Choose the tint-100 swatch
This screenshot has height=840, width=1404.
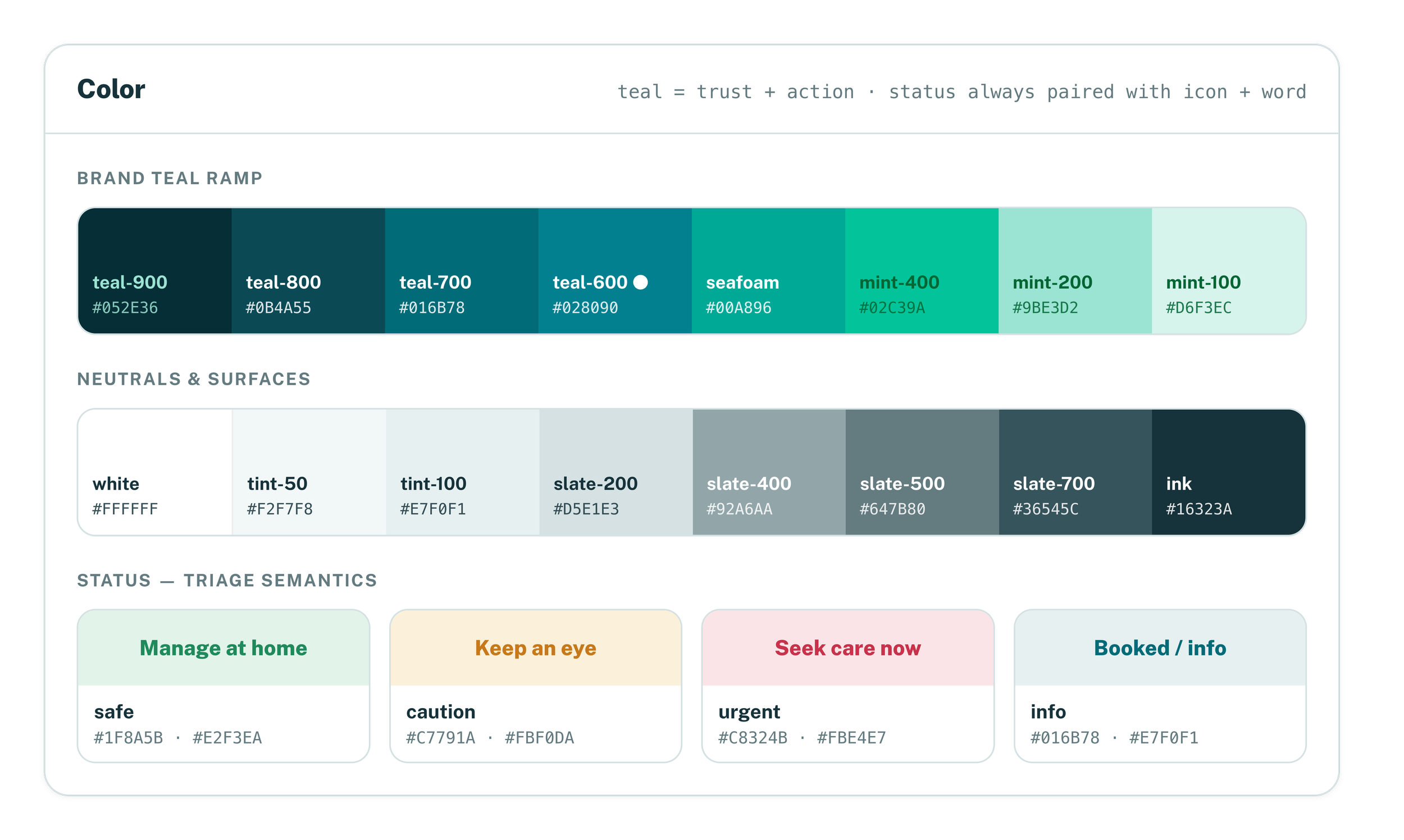coord(463,472)
